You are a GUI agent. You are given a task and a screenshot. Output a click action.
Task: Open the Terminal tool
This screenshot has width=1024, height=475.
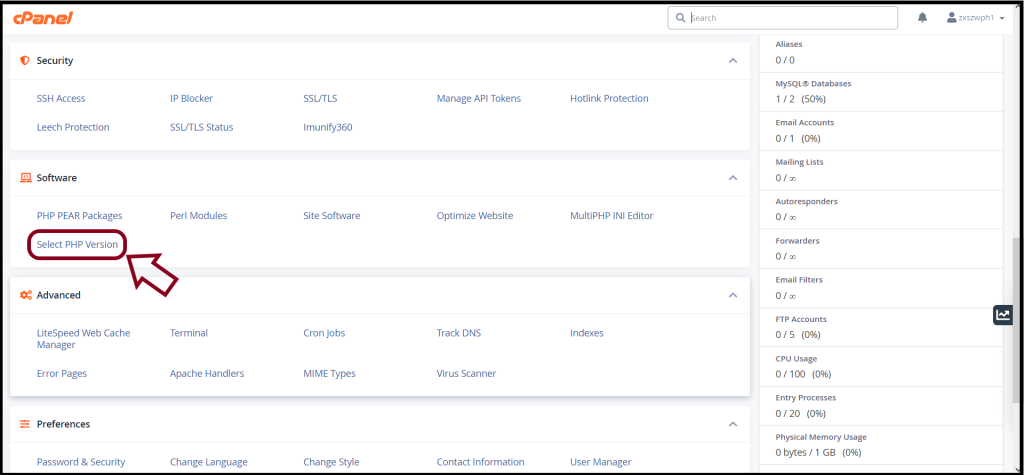[189, 333]
